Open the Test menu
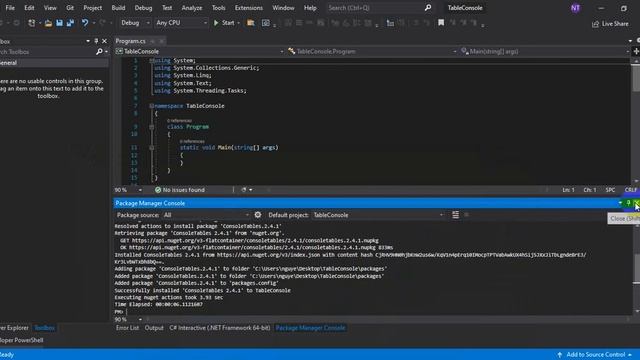Image resolution: width=640 pixels, height=360 pixels. (167, 8)
